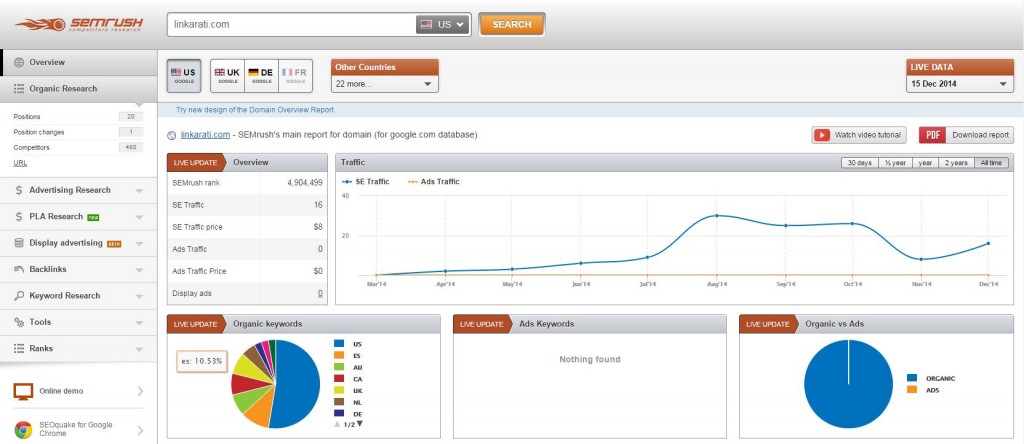The width and height of the screenshot is (1024, 444).
Task: Click the red Watch video tutorial play icon
Action: 822,135
